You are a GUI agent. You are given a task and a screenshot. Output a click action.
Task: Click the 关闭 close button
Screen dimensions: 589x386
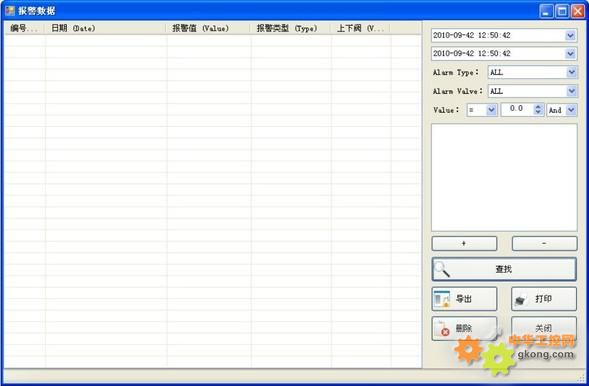pyautogui.click(x=544, y=329)
